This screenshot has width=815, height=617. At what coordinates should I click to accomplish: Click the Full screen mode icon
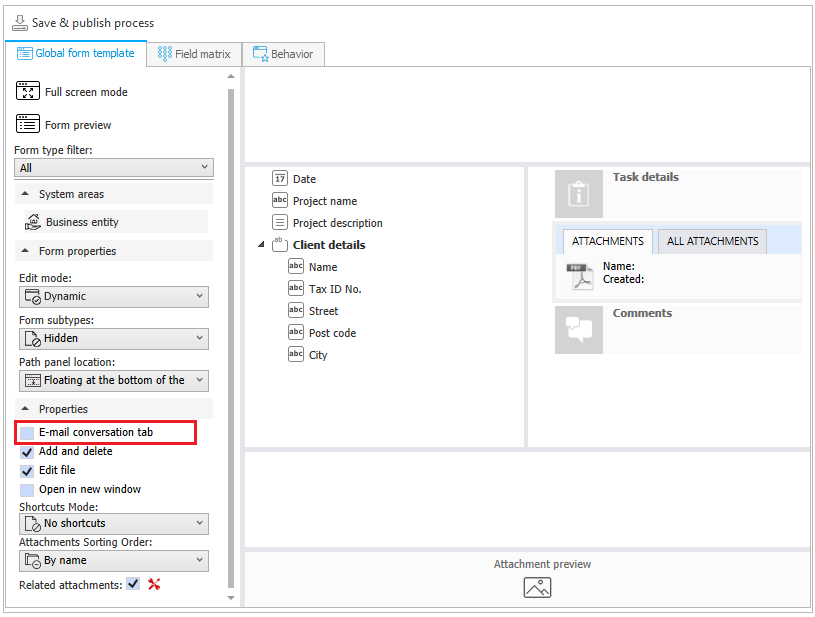click(x=28, y=91)
